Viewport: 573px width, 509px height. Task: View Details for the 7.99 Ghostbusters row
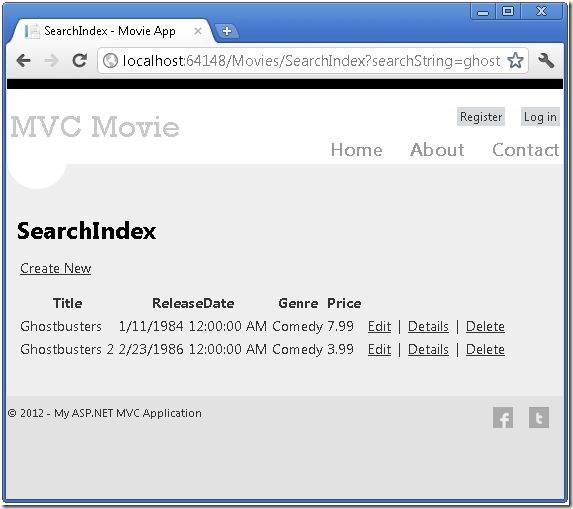(x=428, y=326)
